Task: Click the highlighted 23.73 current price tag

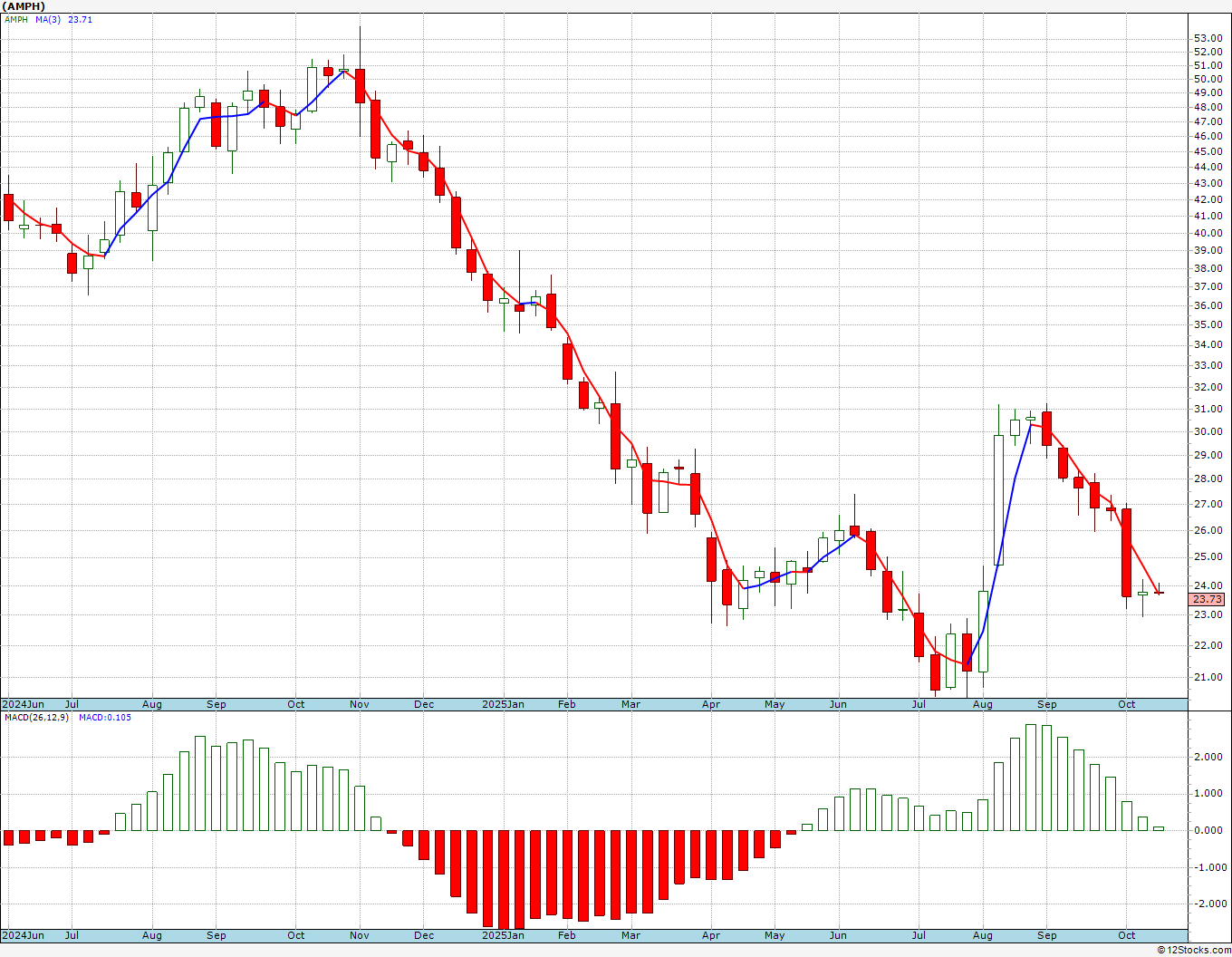Action: pyautogui.click(x=1208, y=599)
